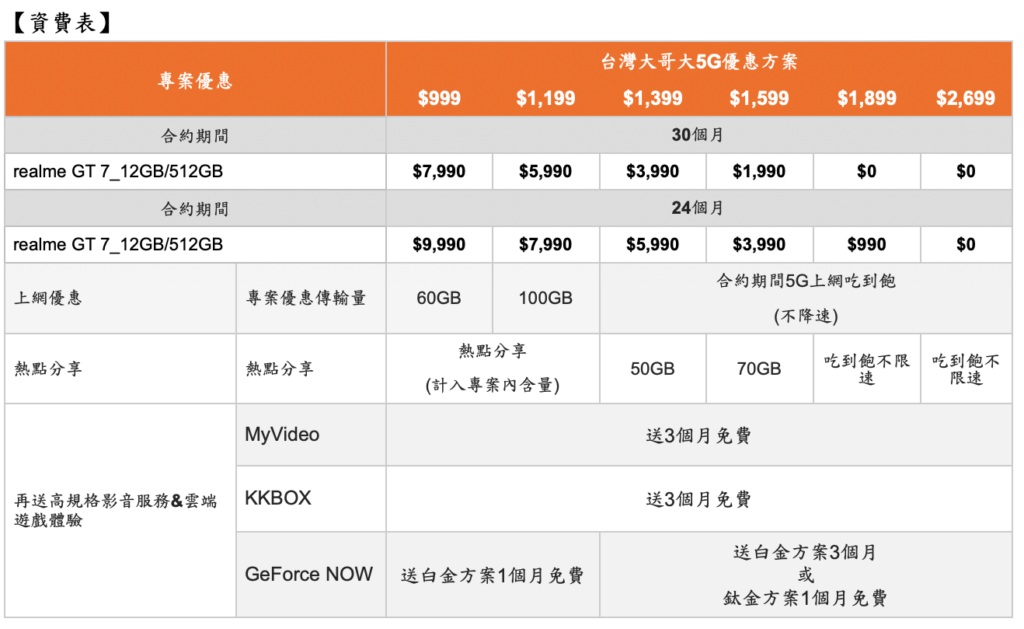1024x629 pixels.
Task: Select the GeForce NOW row label
Action: click(x=309, y=574)
